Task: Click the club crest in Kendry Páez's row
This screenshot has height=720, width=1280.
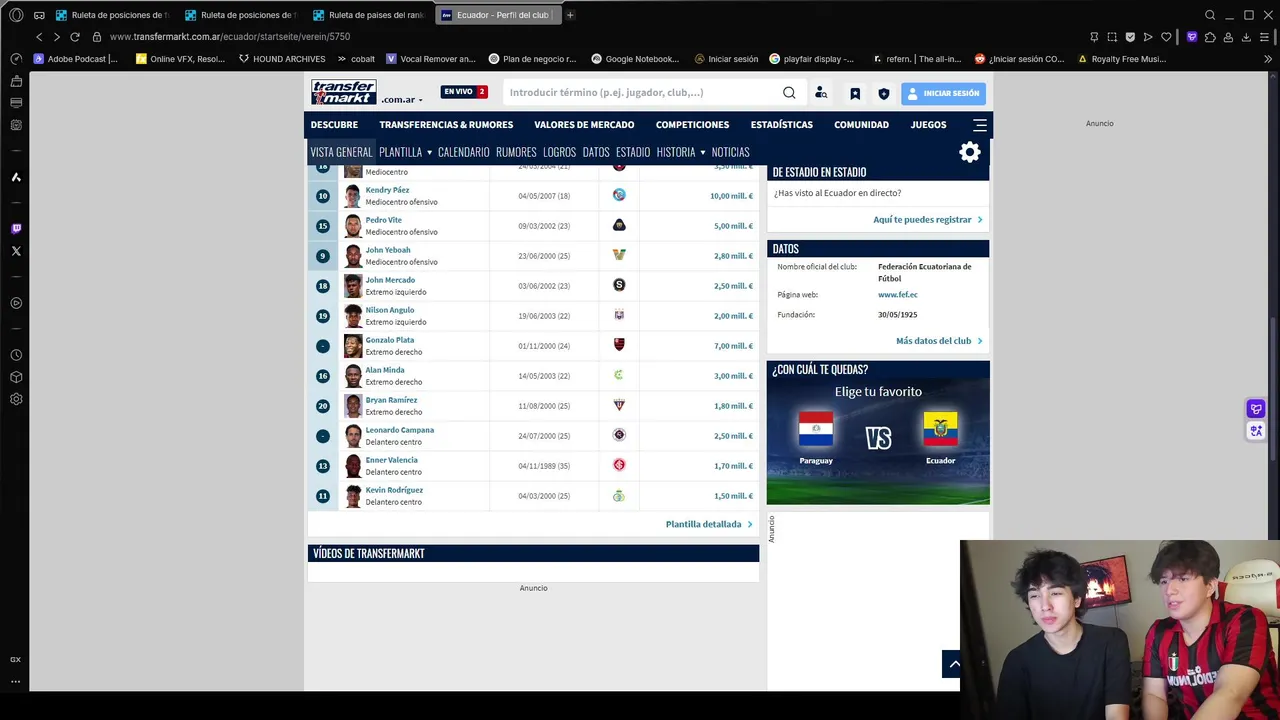Action: click(619, 195)
